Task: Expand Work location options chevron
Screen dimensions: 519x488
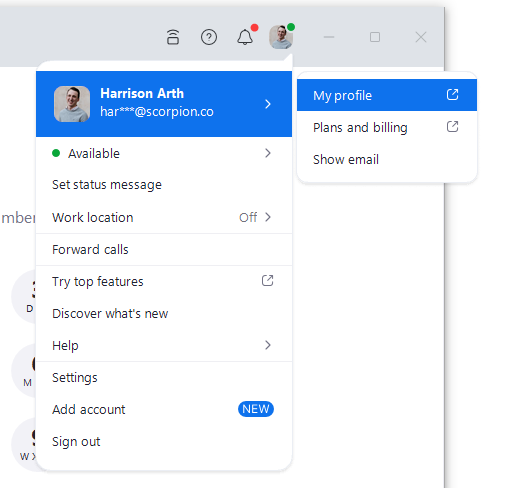Action: coord(268,217)
